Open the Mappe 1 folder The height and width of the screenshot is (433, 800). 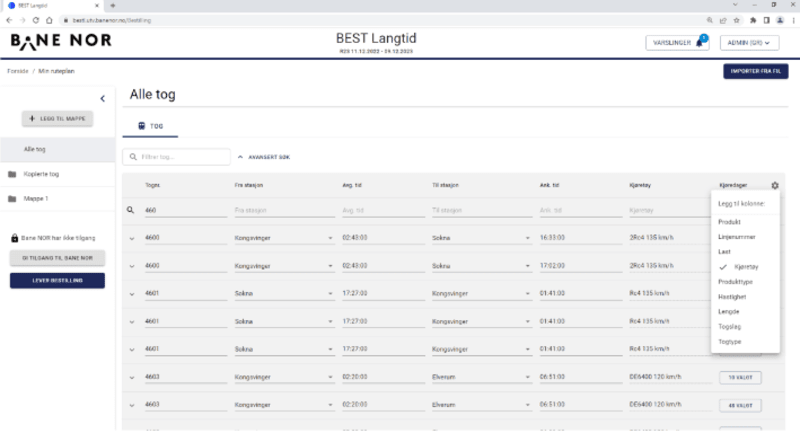[x=57, y=199]
